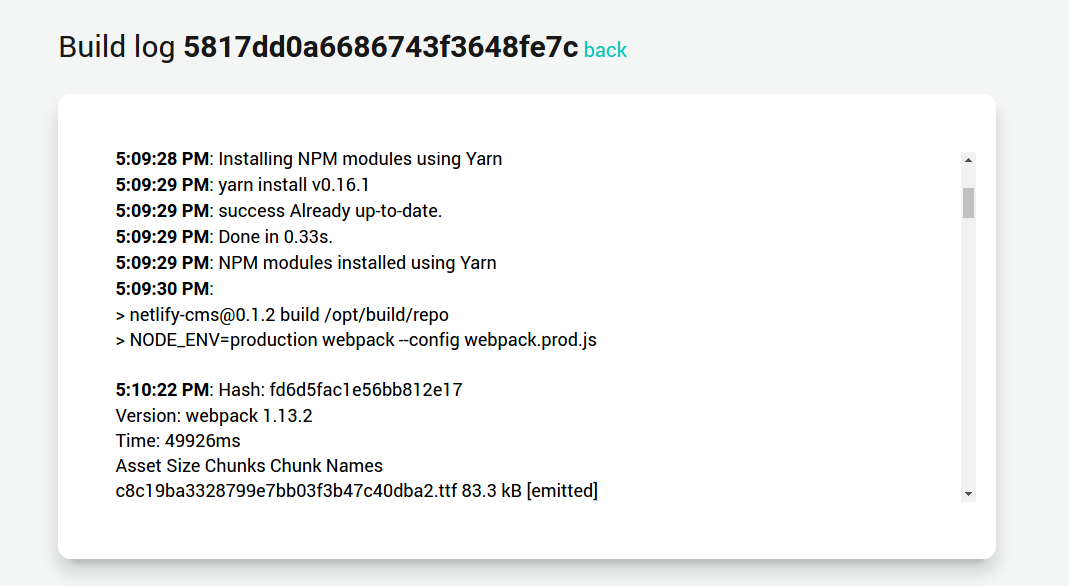Click the emitted .ttf asset line
The width and height of the screenshot is (1069, 586).
coord(356,491)
